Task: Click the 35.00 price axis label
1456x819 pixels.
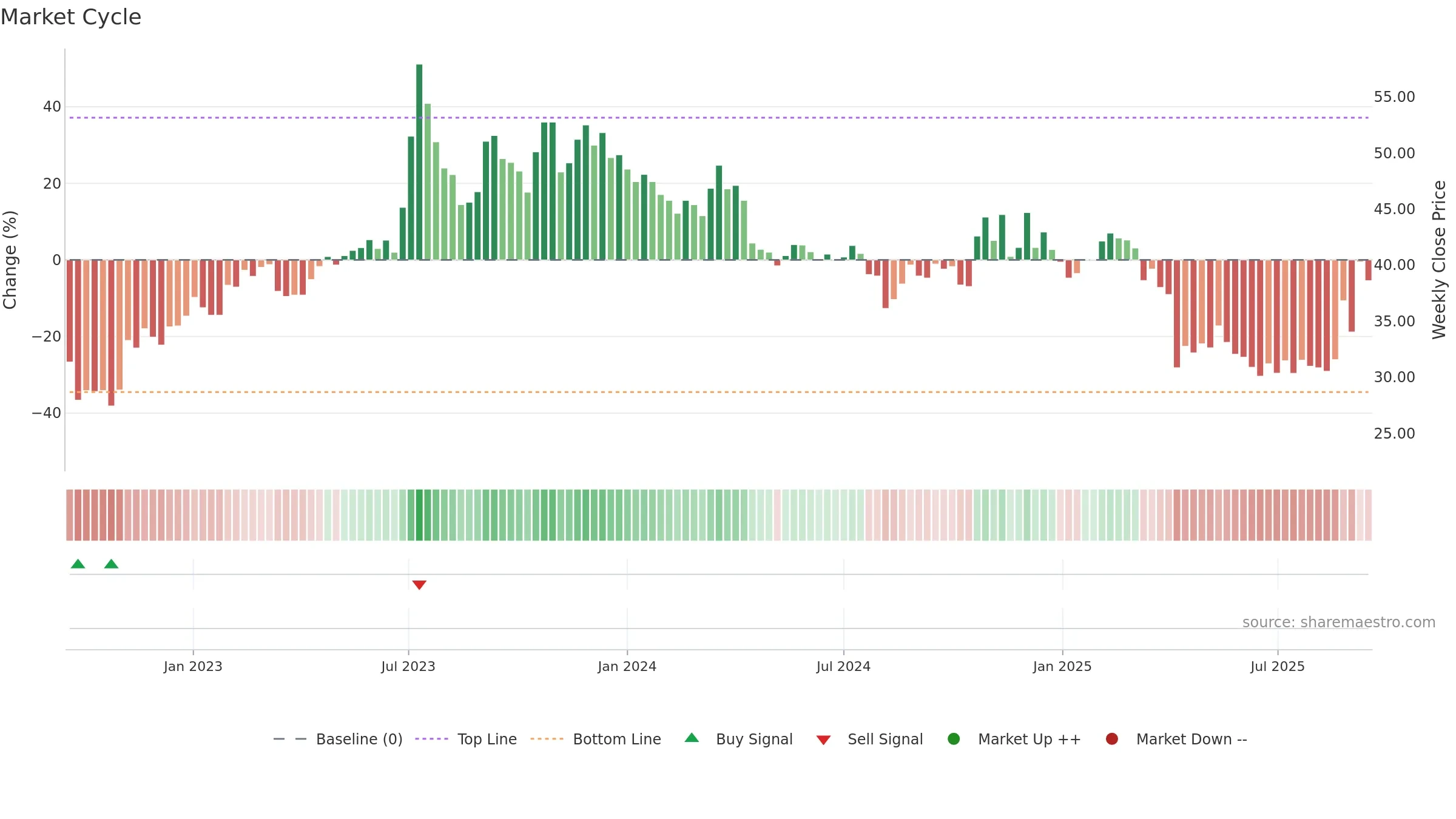Action: 1395,321
